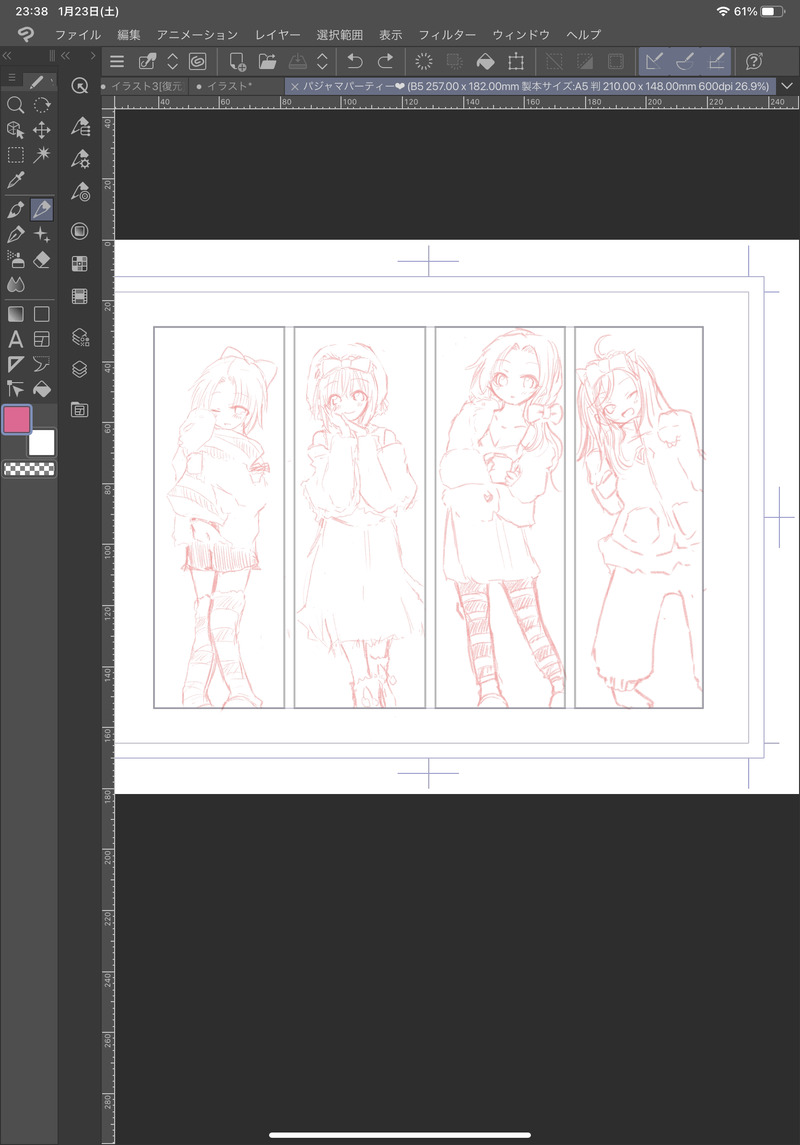Select the Figure square shape tool

[42, 314]
